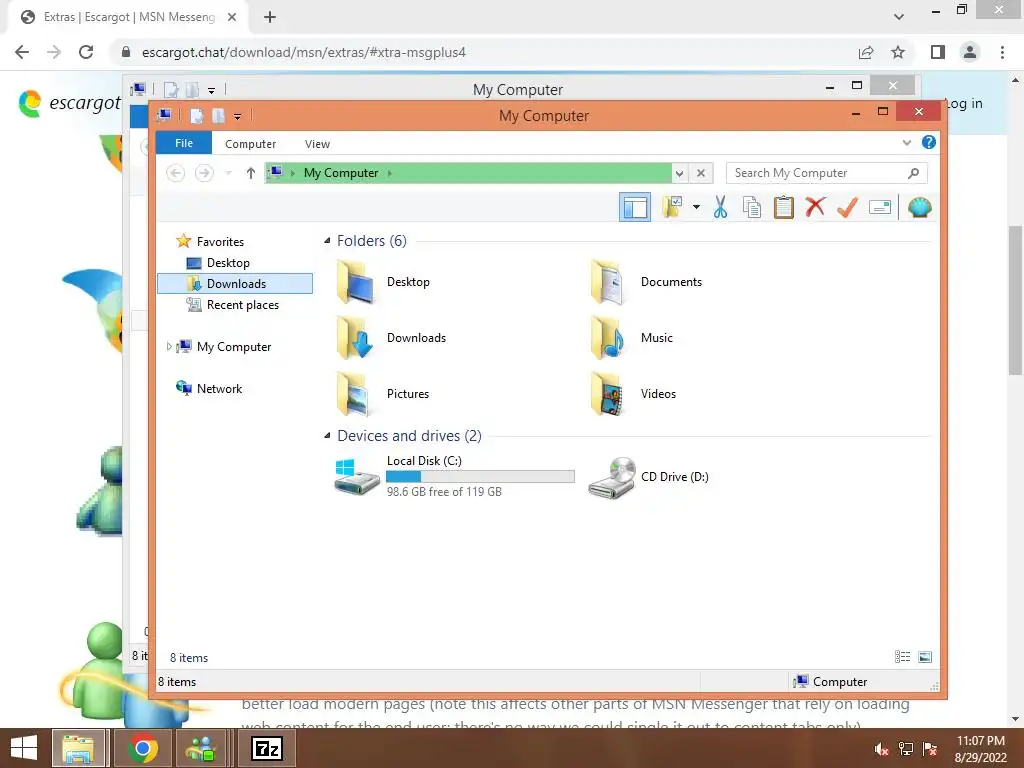Viewport: 1024px width, 768px height.
Task: Click My Computer breadcrumb in address bar
Action: coord(341,173)
